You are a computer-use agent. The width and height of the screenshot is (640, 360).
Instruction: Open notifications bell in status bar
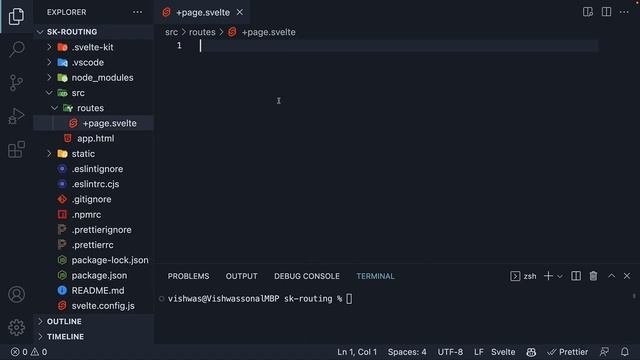pos(624,352)
